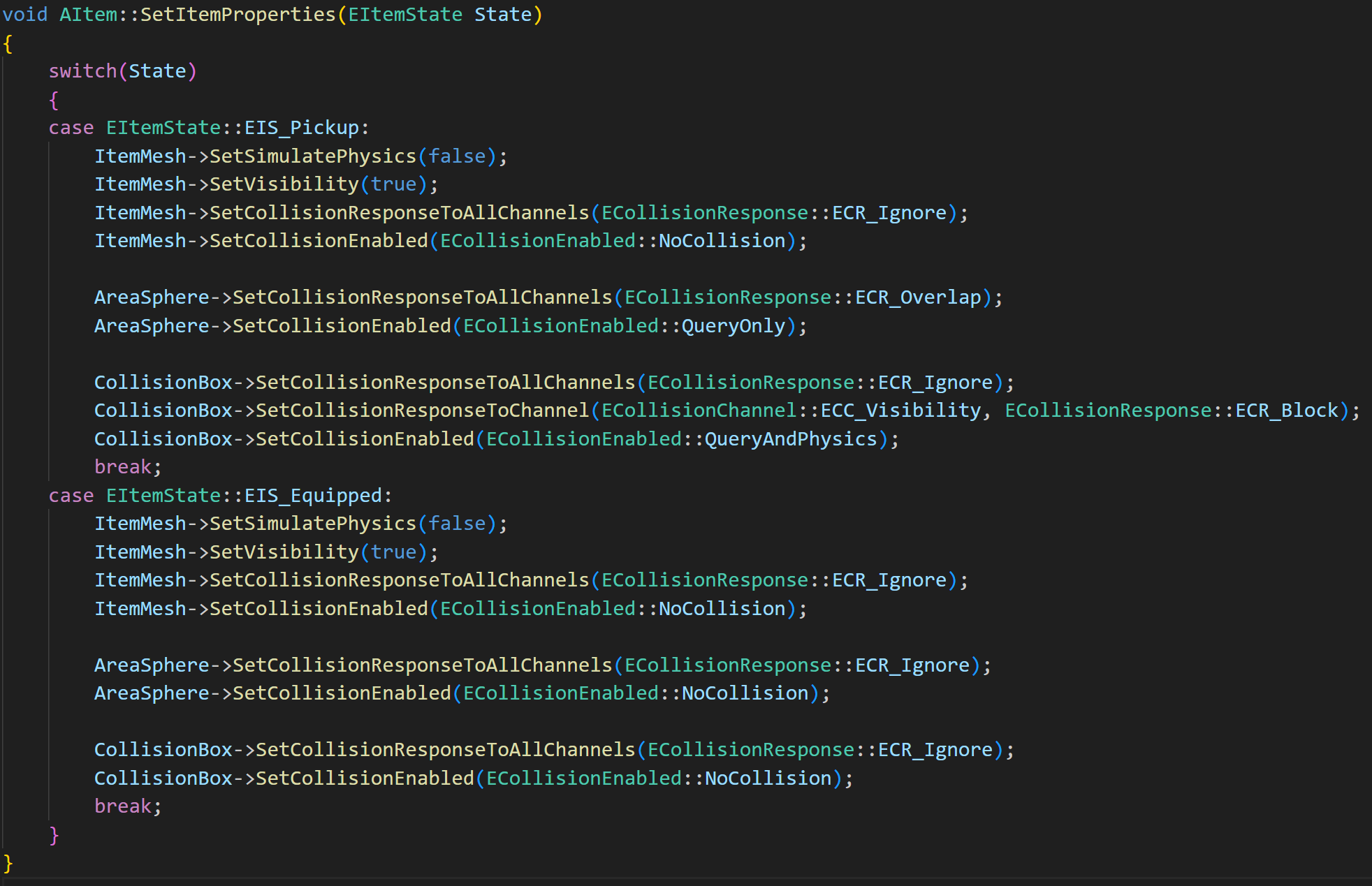Click the ECR_Block response token
The image size is (1372, 886).
tap(1287, 411)
